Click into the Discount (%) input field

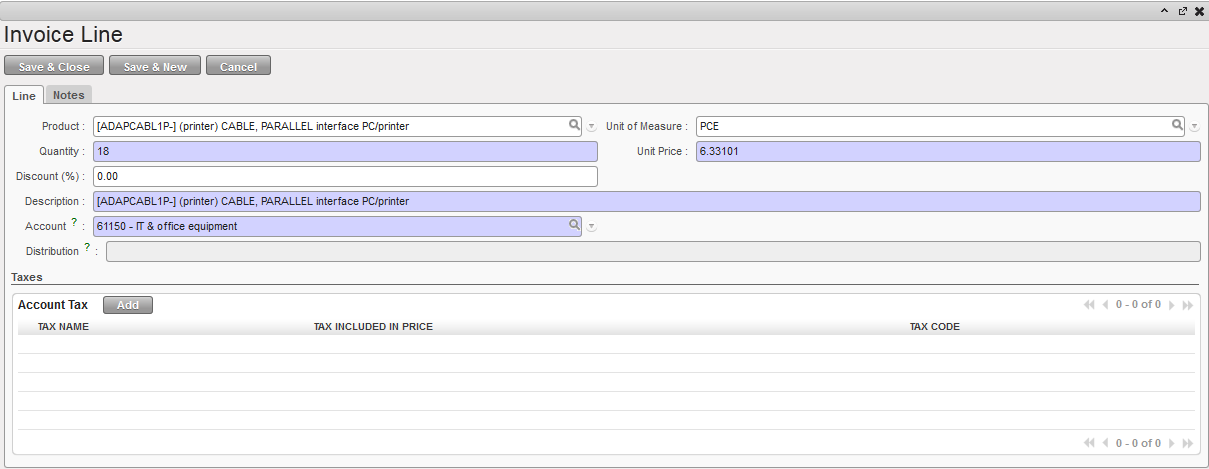345,176
